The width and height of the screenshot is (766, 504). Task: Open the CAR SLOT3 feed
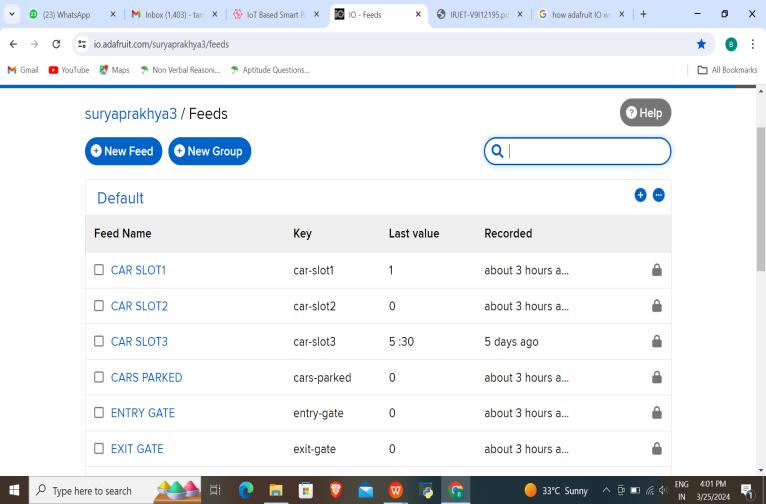(139, 341)
